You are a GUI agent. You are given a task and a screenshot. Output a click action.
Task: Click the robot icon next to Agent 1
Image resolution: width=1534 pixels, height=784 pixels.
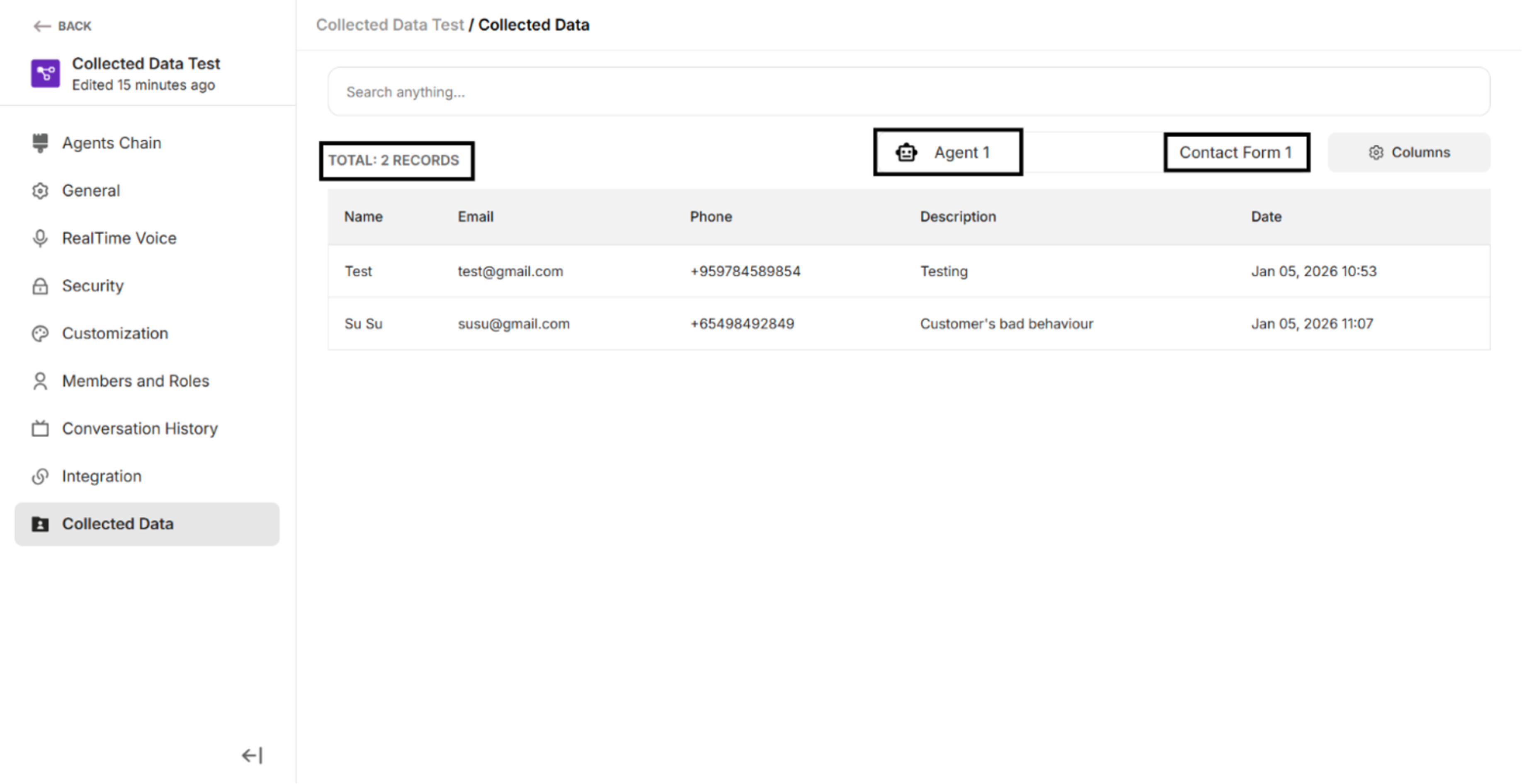(x=906, y=152)
